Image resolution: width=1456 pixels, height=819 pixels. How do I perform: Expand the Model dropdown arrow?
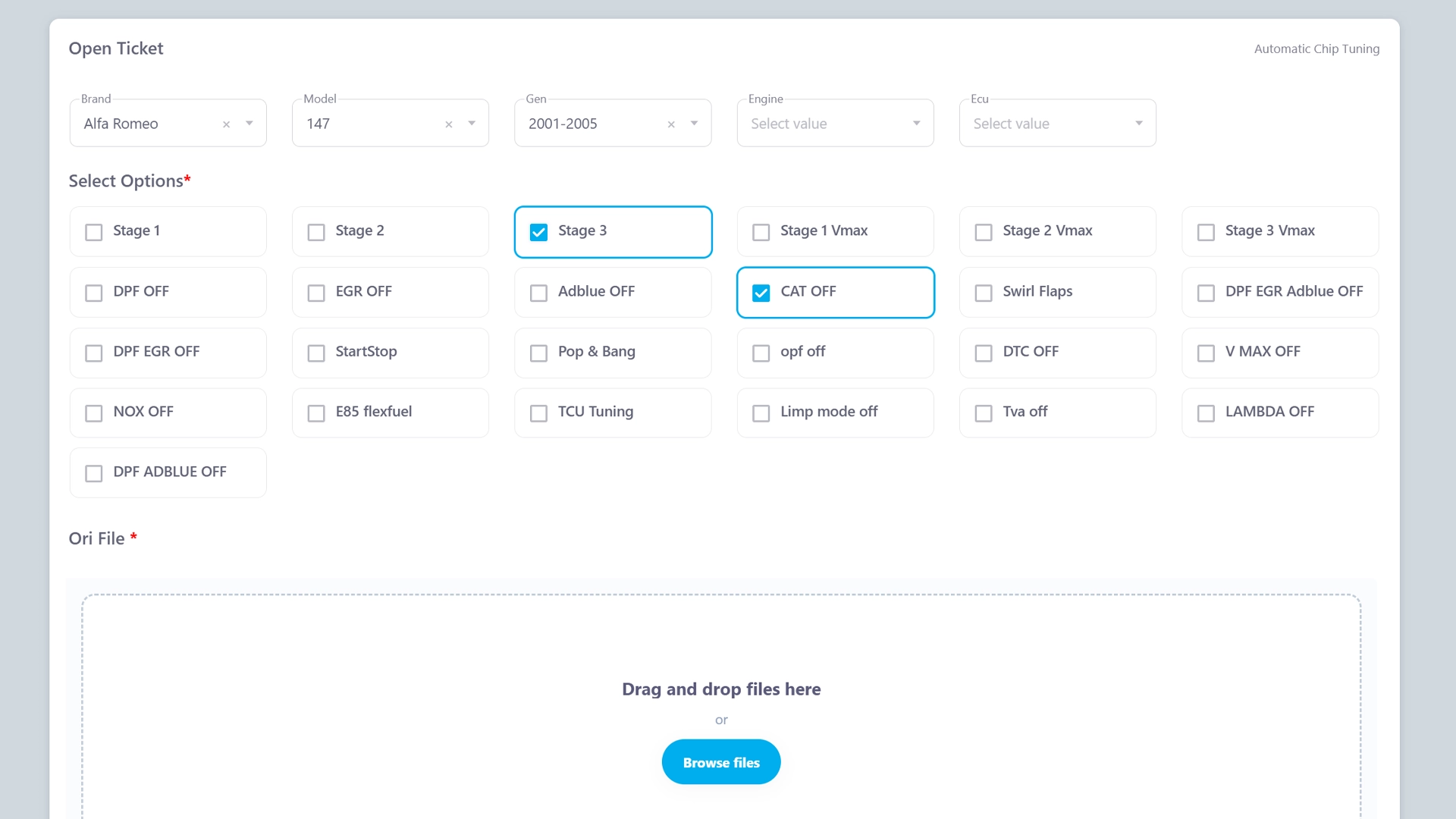point(472,124)
